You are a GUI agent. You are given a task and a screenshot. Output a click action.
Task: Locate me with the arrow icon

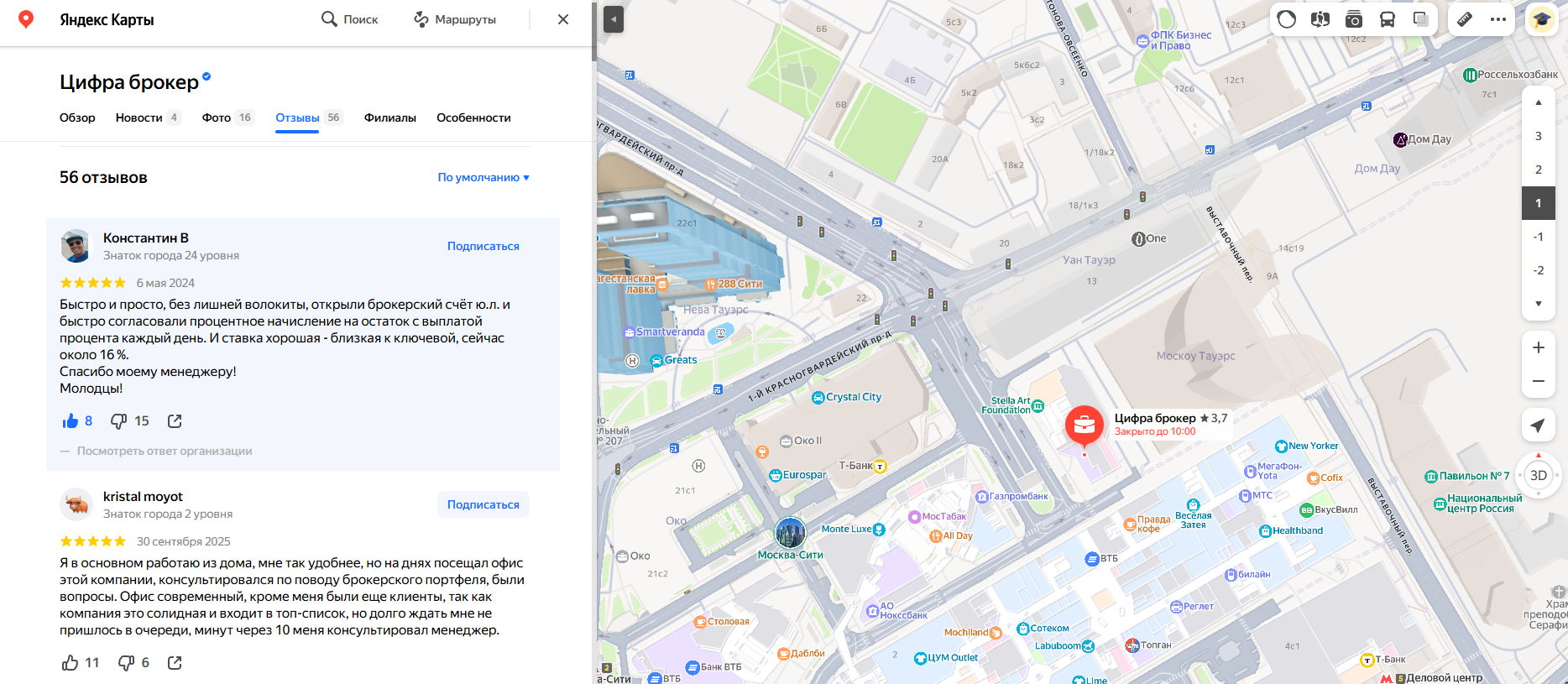pyautogui.click(x=1539, y=426)
